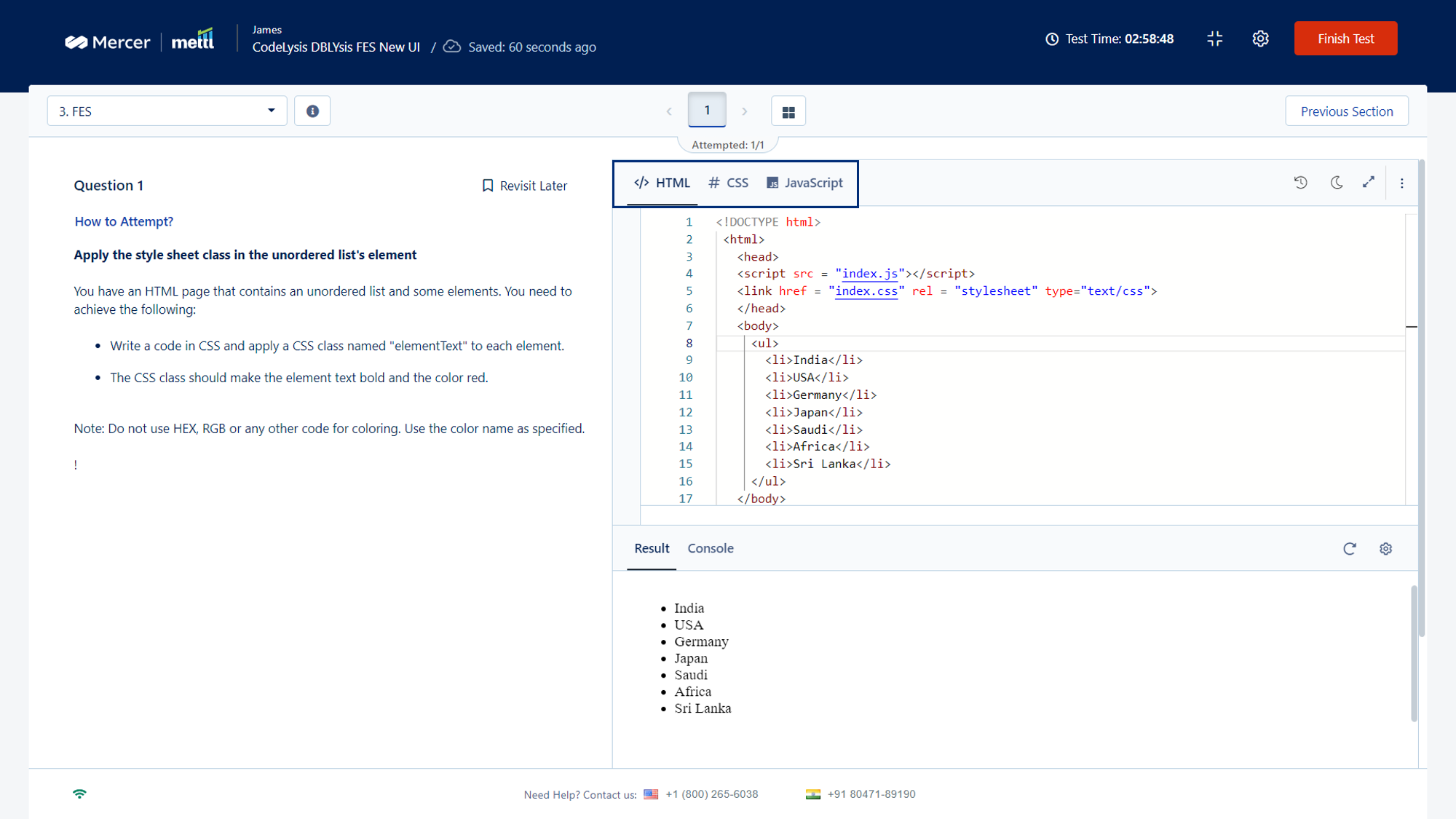The height and width of the screenshot is (819, 1456).
Task: Click the India support phone number
Action: pyautogui.click(x=871, y=794)
